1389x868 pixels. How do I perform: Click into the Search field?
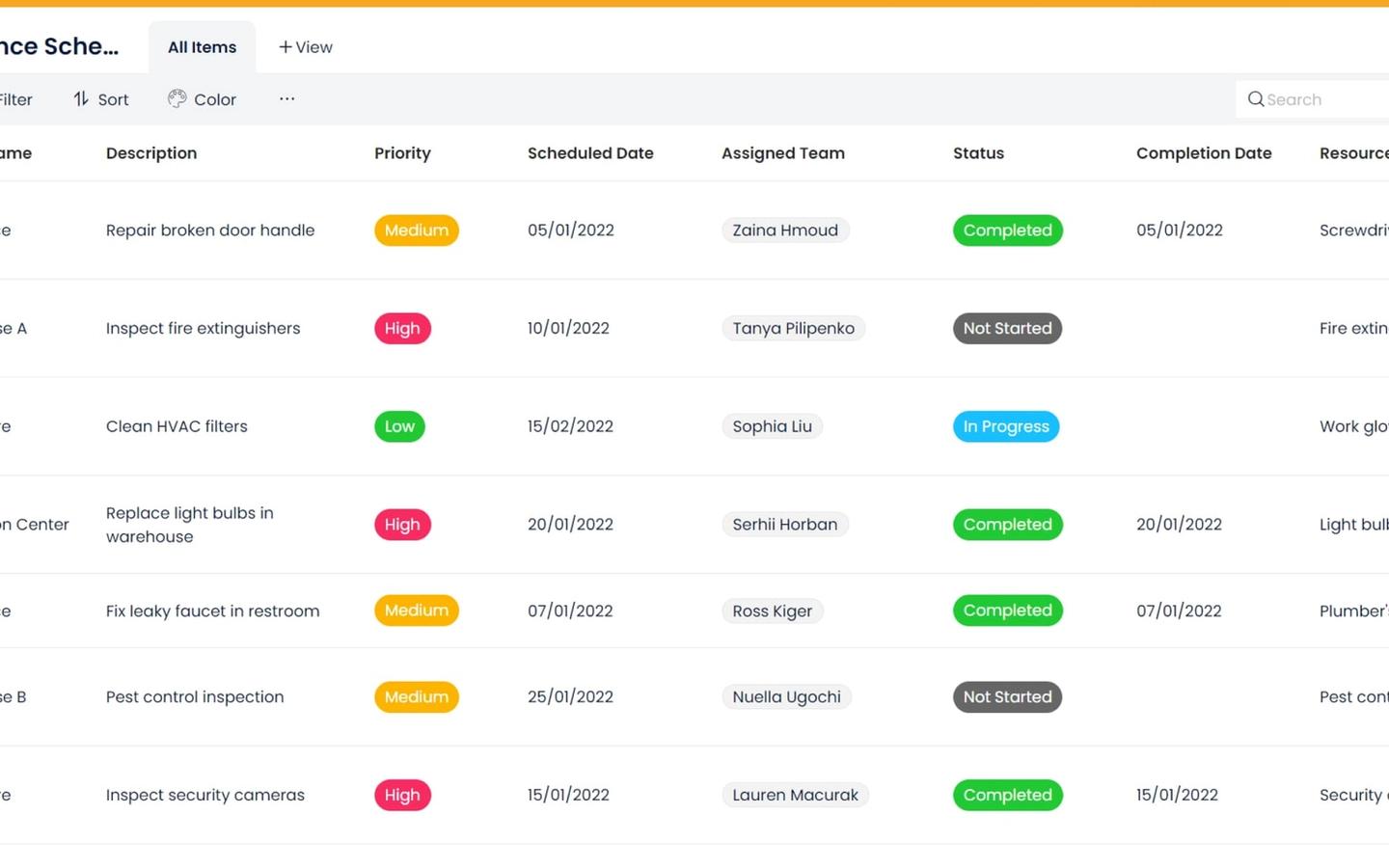point(1313,99)
